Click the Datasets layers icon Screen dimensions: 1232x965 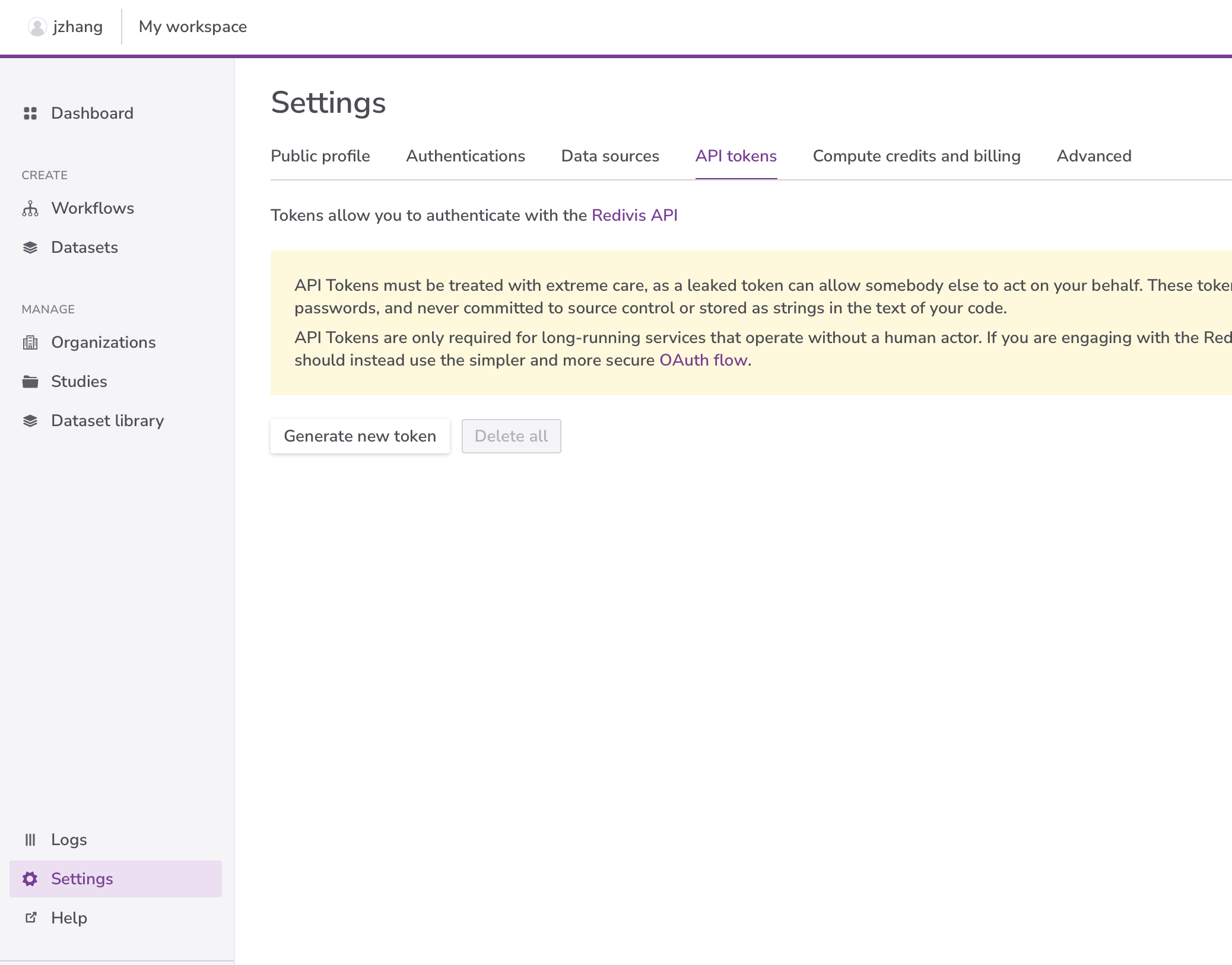click(30, 247)
